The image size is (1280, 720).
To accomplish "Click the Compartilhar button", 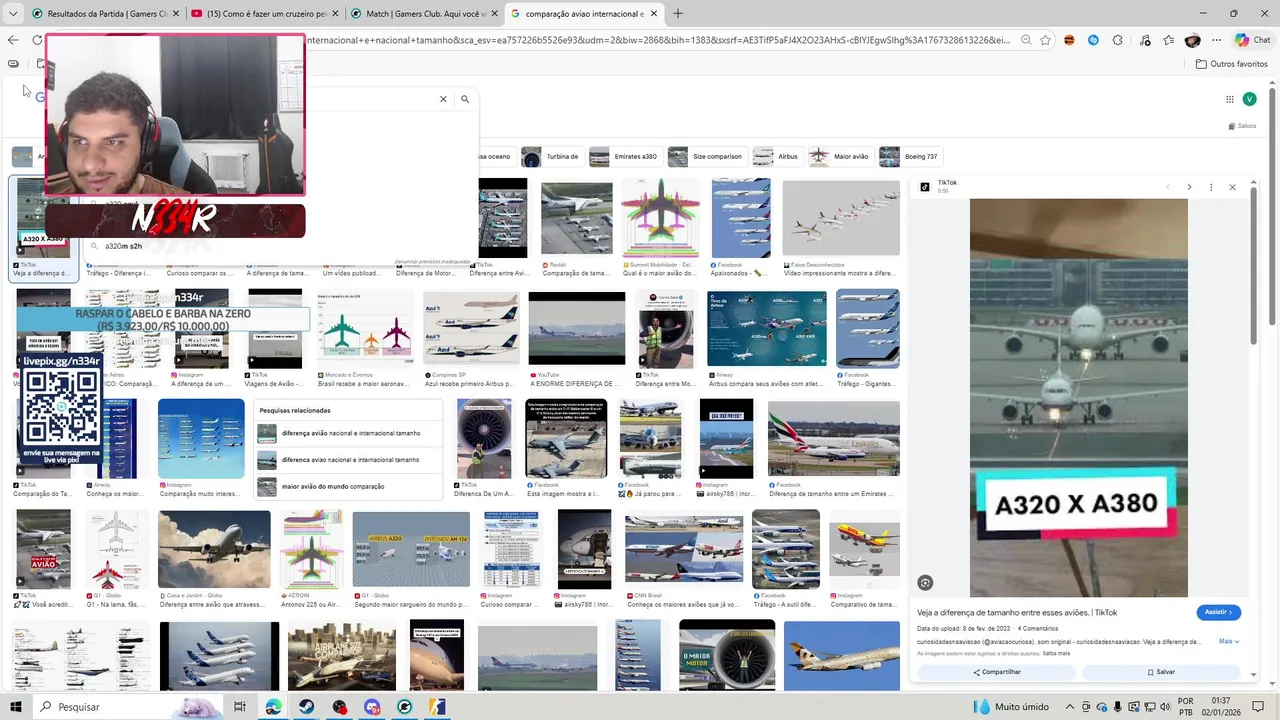I will pos(996,672).
